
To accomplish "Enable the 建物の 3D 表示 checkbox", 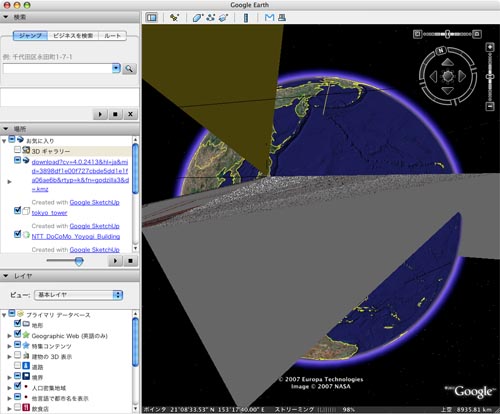I will 17,355.
